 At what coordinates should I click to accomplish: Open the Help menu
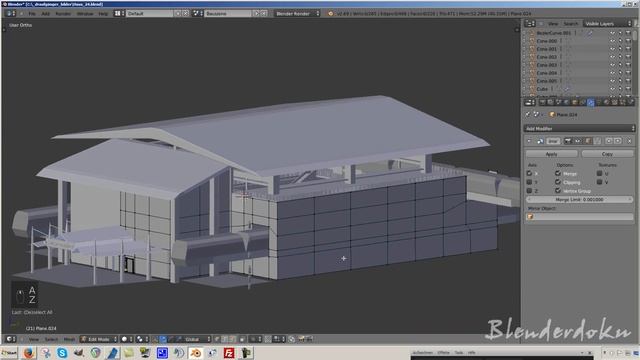[103, 13]
